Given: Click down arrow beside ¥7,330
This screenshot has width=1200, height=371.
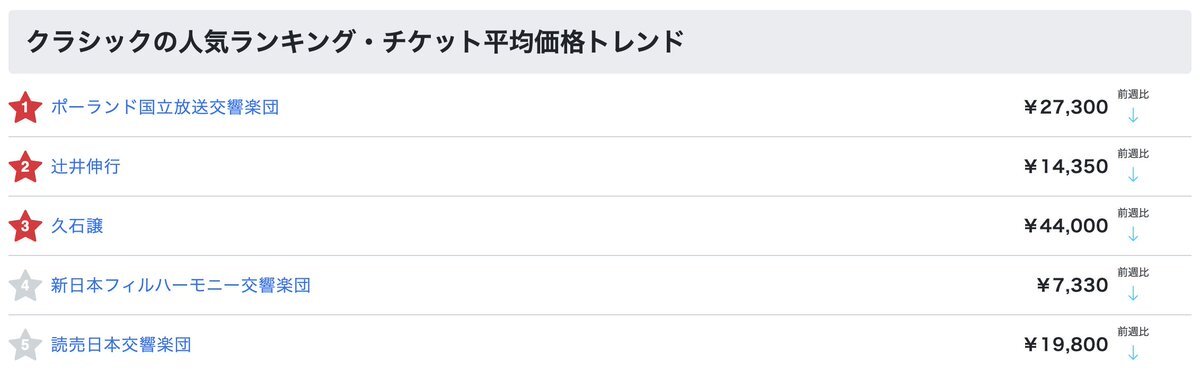Looking at the screenshot, I should click(1133, 293).
